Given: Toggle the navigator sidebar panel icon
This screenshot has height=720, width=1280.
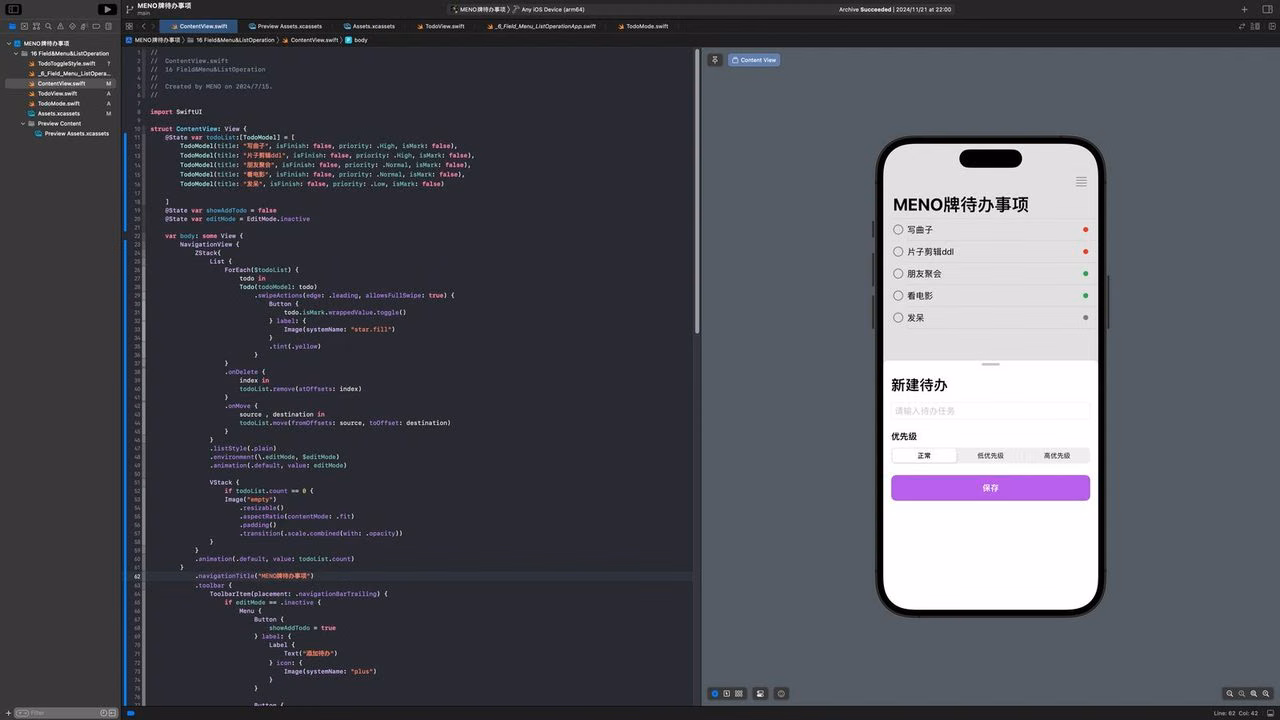Looking at the screenshot, I should (x=14, y=9).
